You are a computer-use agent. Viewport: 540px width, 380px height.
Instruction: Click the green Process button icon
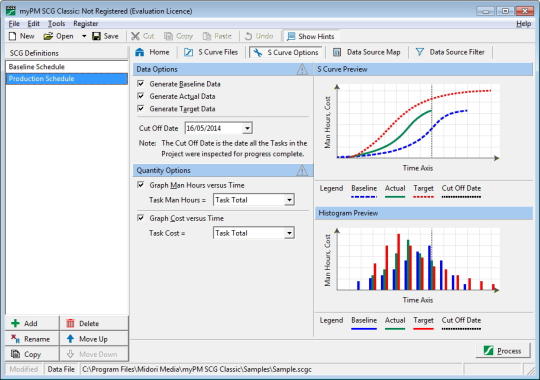[488, 351]
